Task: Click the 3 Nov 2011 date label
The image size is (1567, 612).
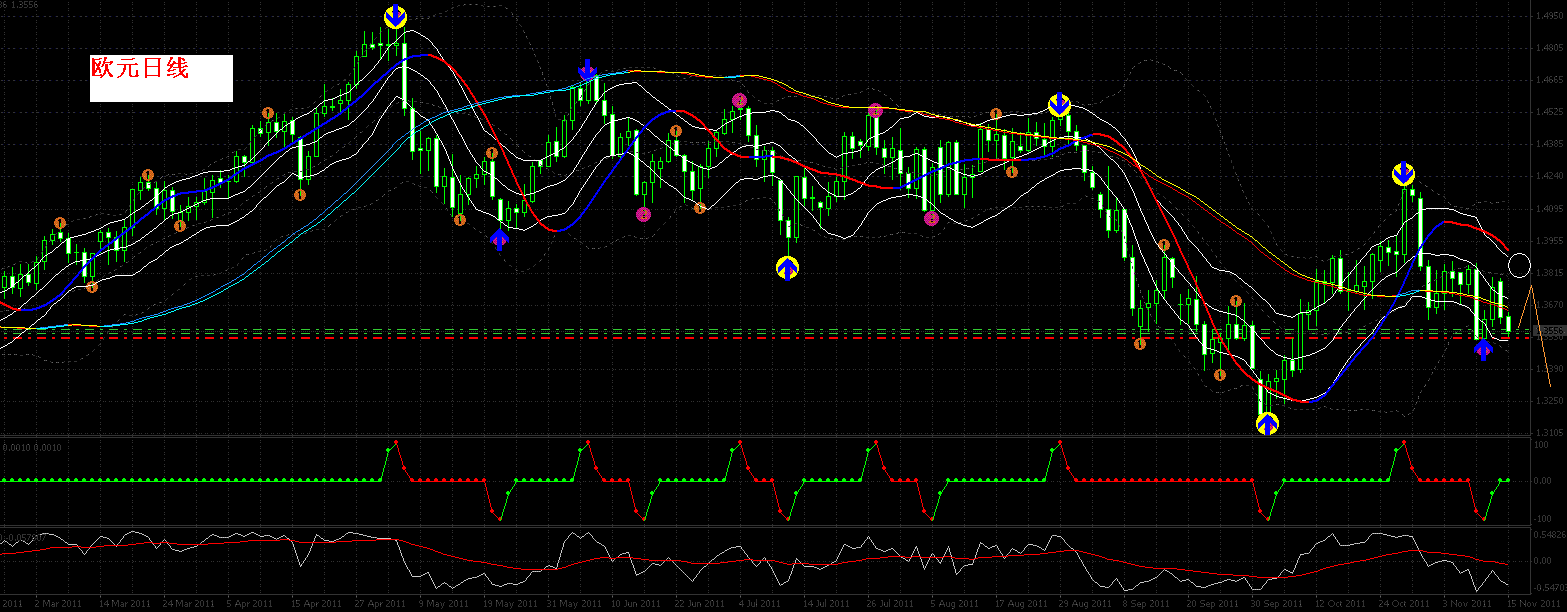Action: pyautogui.click(x=1467, y=604)
